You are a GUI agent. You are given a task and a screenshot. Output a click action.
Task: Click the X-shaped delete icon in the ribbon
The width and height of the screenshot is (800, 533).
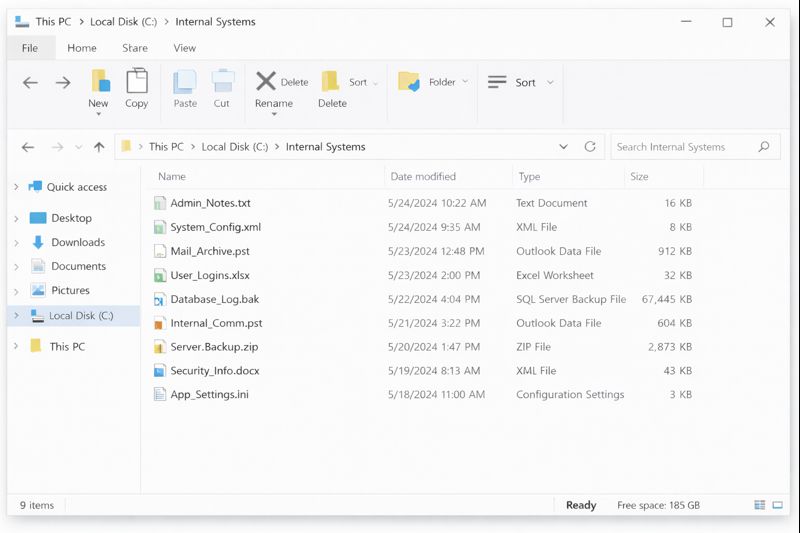(265, 81)
